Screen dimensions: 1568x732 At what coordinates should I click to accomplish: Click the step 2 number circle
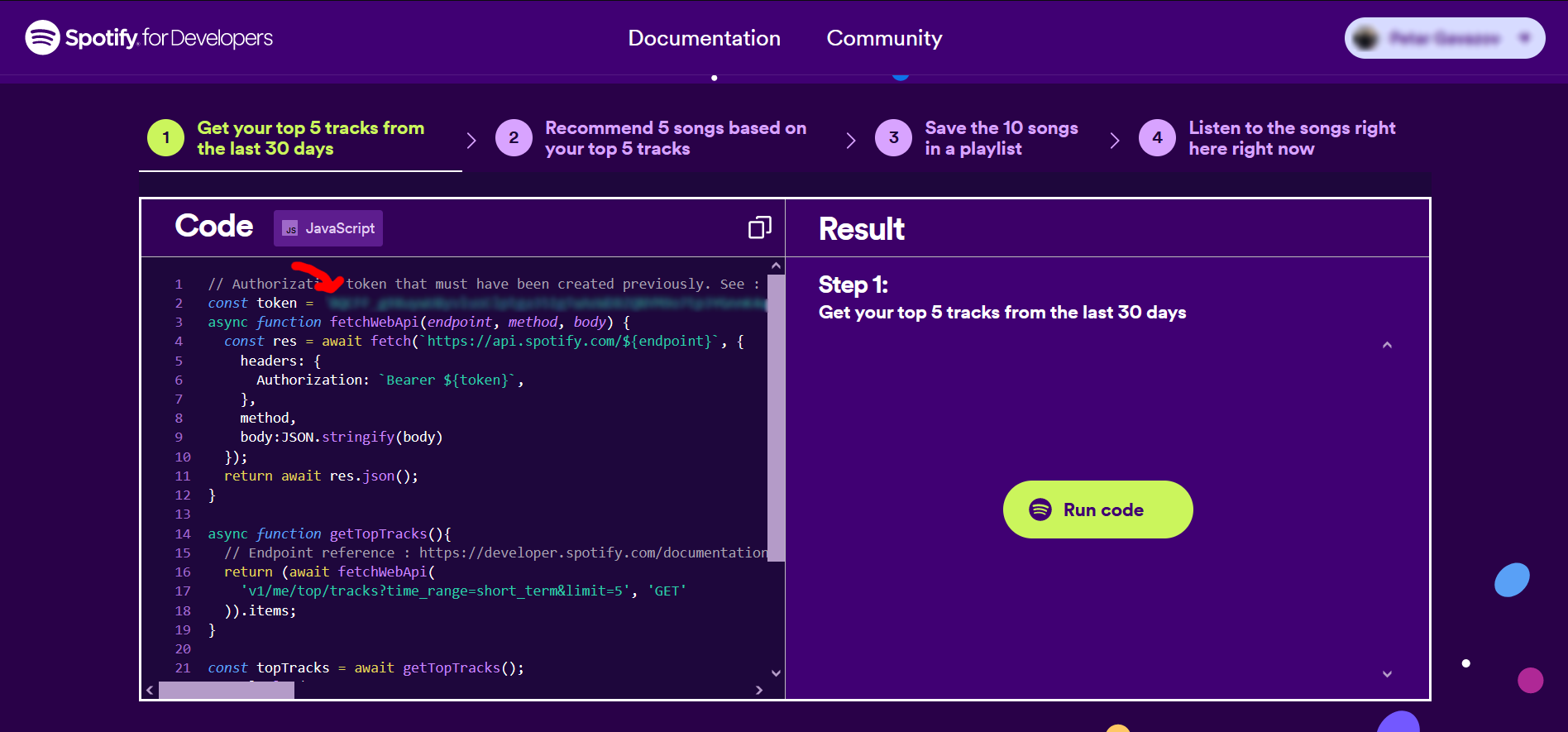pyautogui.click(x=514, y=137)
